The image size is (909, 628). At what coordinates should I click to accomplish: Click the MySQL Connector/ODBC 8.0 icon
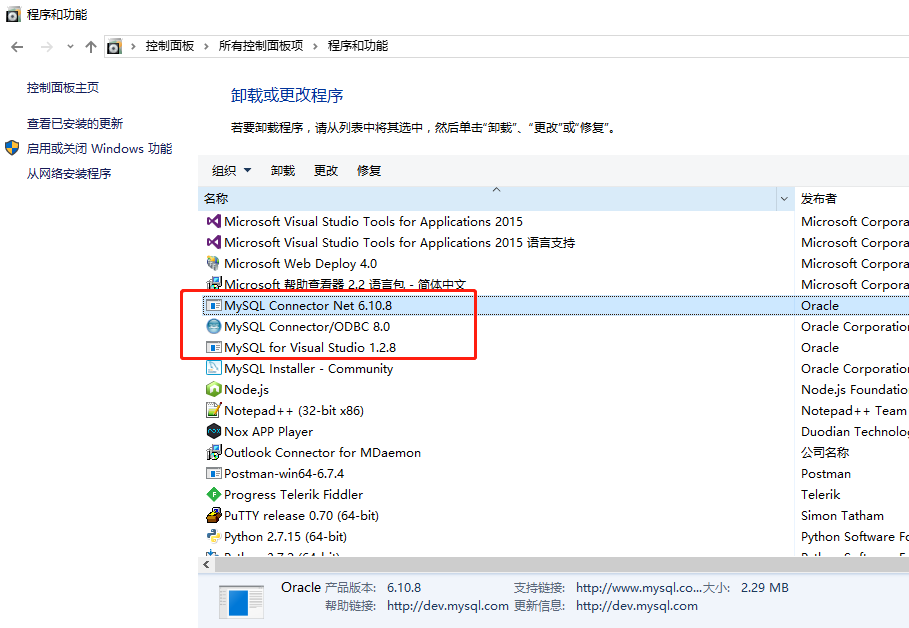point(214,326)
